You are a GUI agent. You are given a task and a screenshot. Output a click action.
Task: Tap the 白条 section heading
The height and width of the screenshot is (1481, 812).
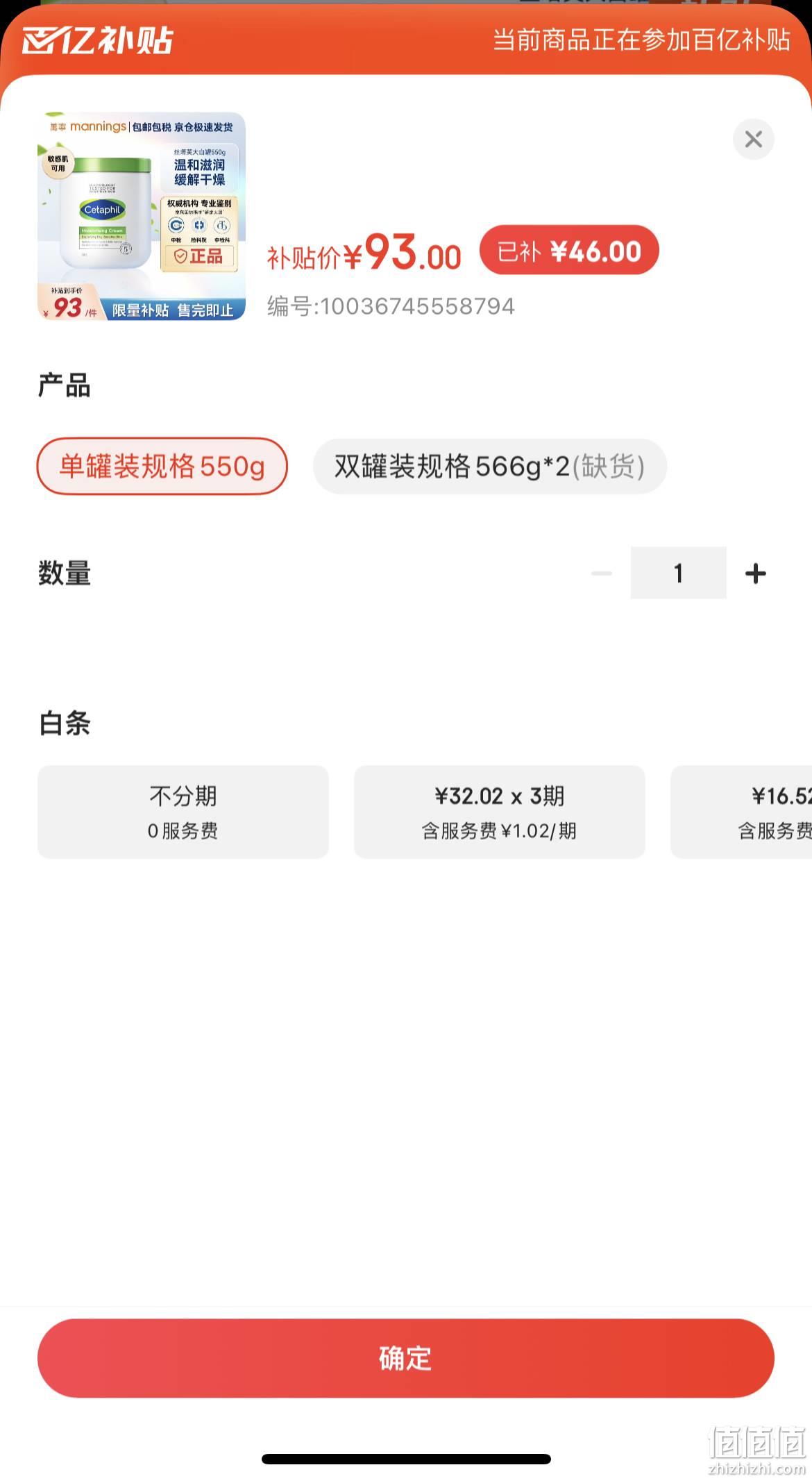click(x=65, y=723)
